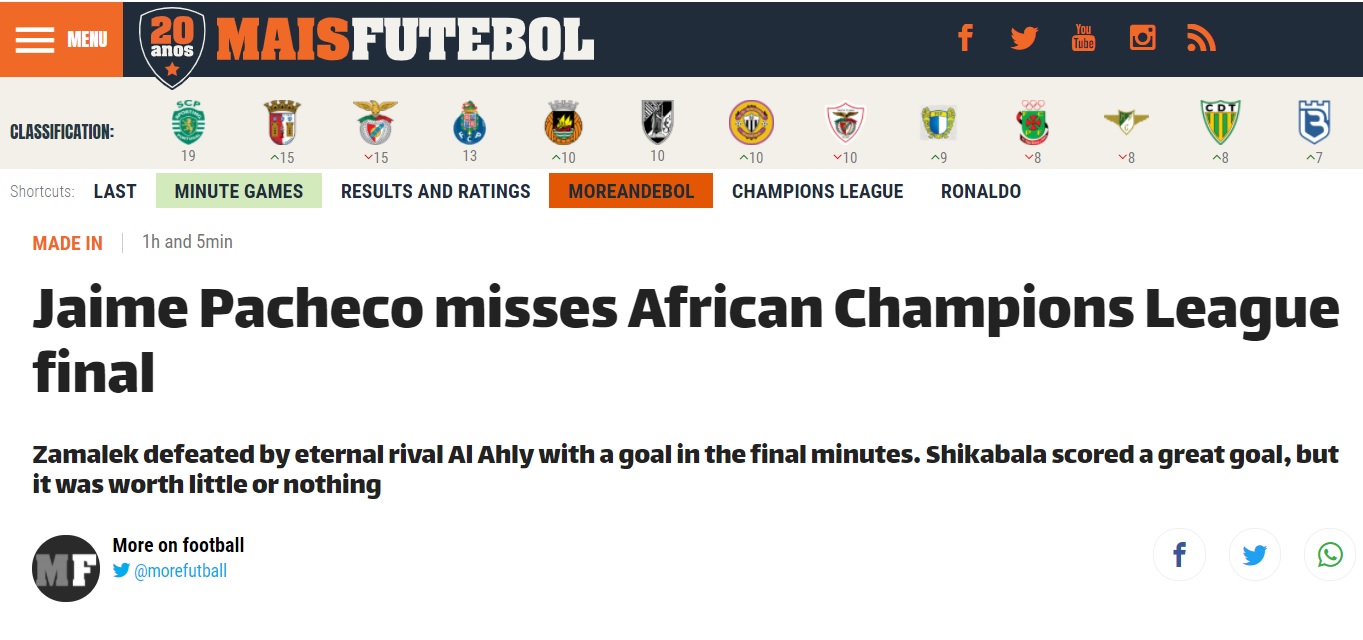Share article via round Twitter button
The height and width of the screenshot is (640, 1363).
[1255, 555]
